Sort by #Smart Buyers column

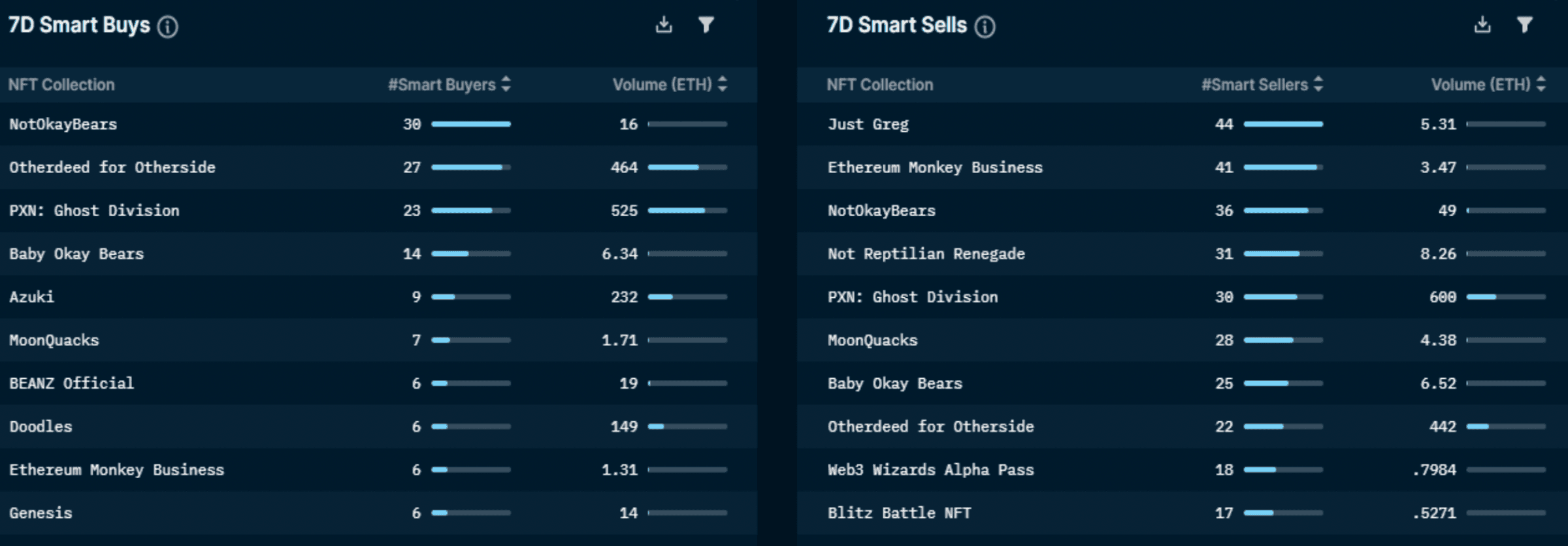449,84
